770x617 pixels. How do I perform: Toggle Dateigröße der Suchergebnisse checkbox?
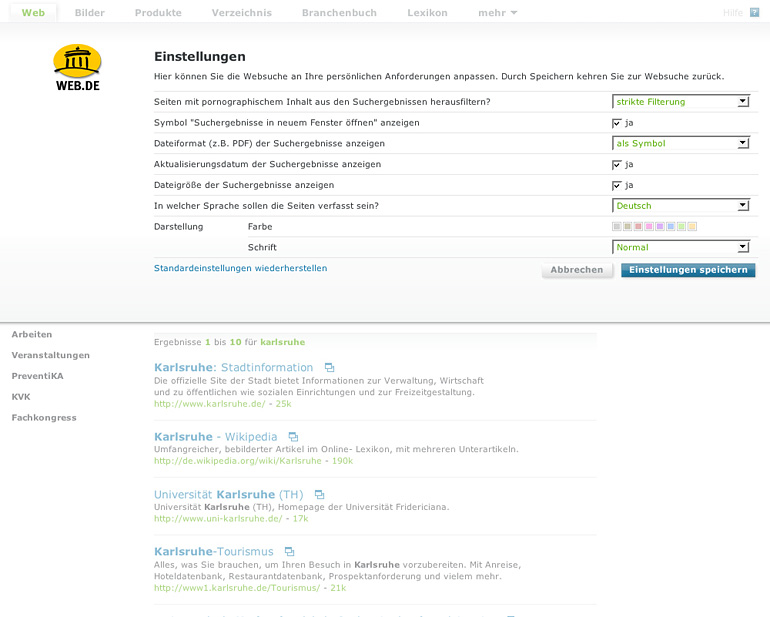(x=617, y=185)
